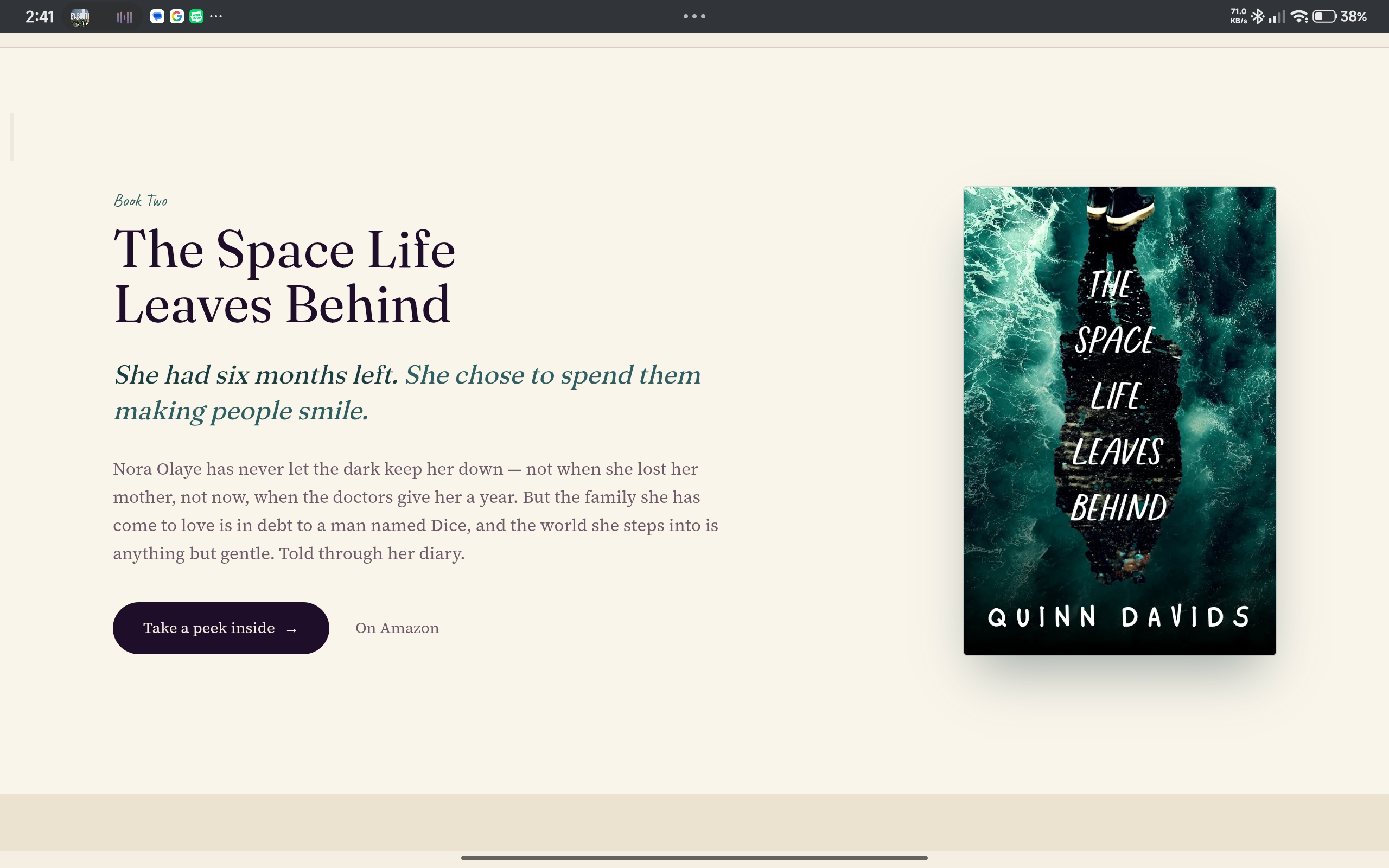1389x868 pixels.
Task: Tap the battery icon
Action: 1324,17
